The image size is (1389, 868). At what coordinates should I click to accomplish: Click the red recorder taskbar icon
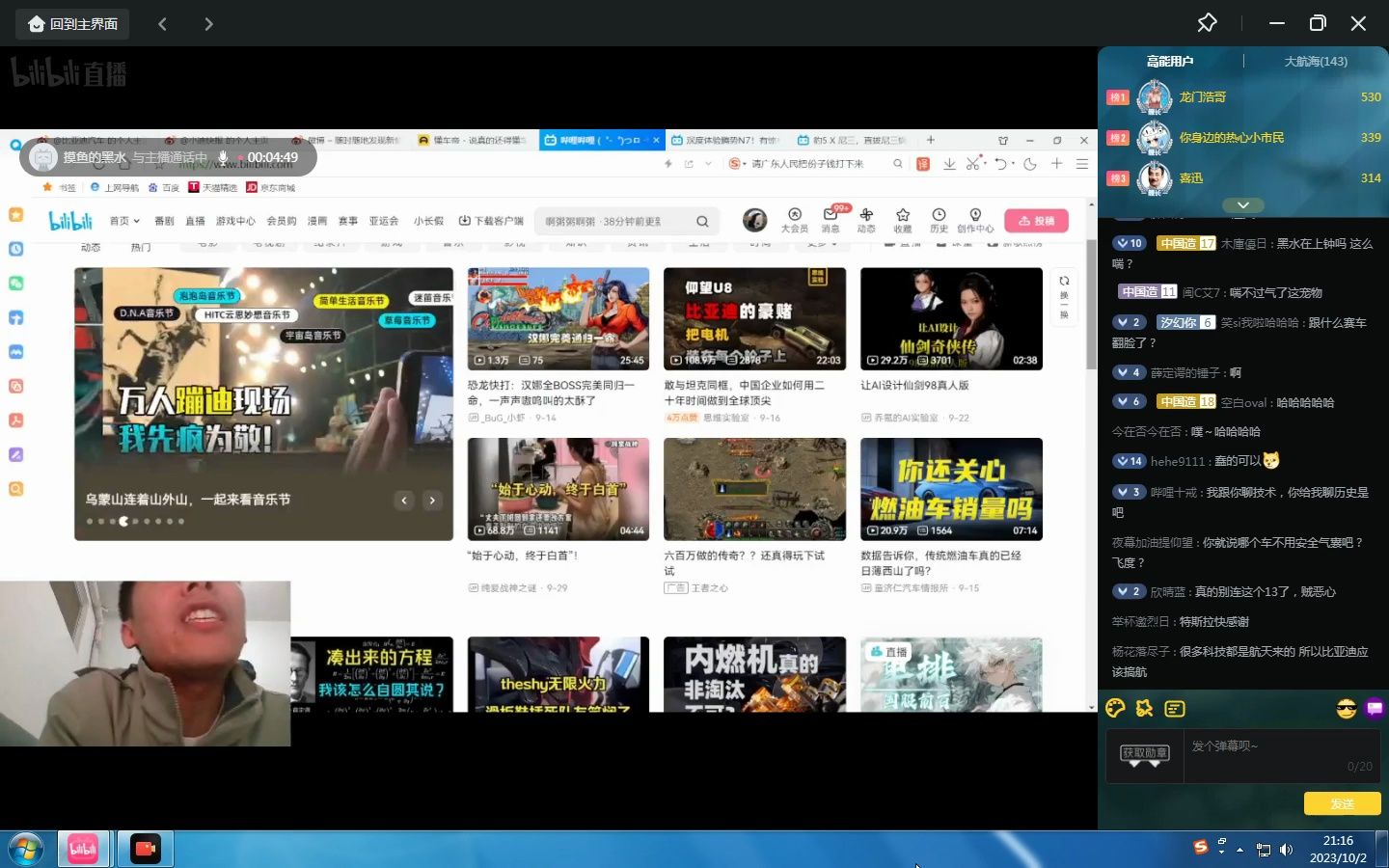[x=146, y=849]
